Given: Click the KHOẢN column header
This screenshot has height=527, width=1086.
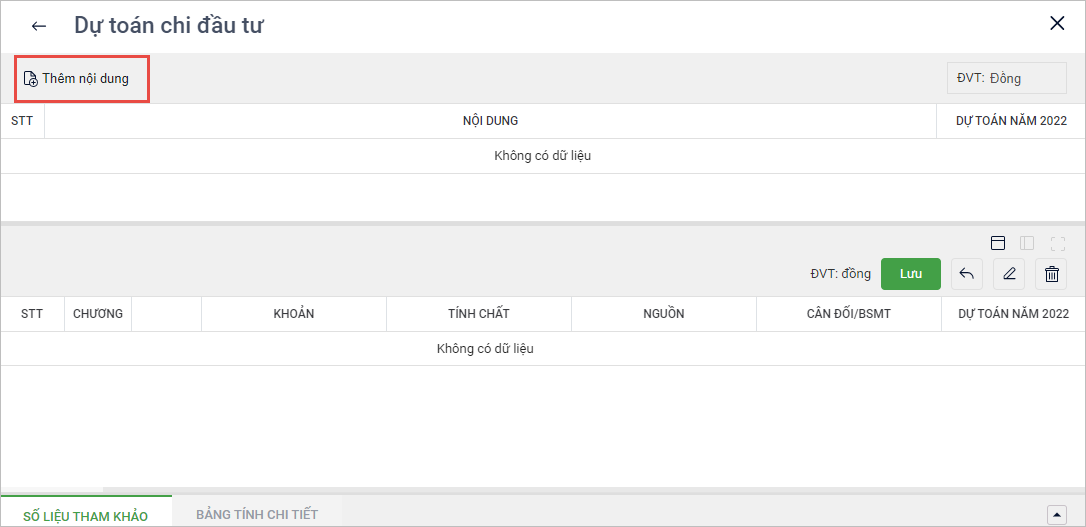Looking at the screenshot, I should (x=294, y=314).
